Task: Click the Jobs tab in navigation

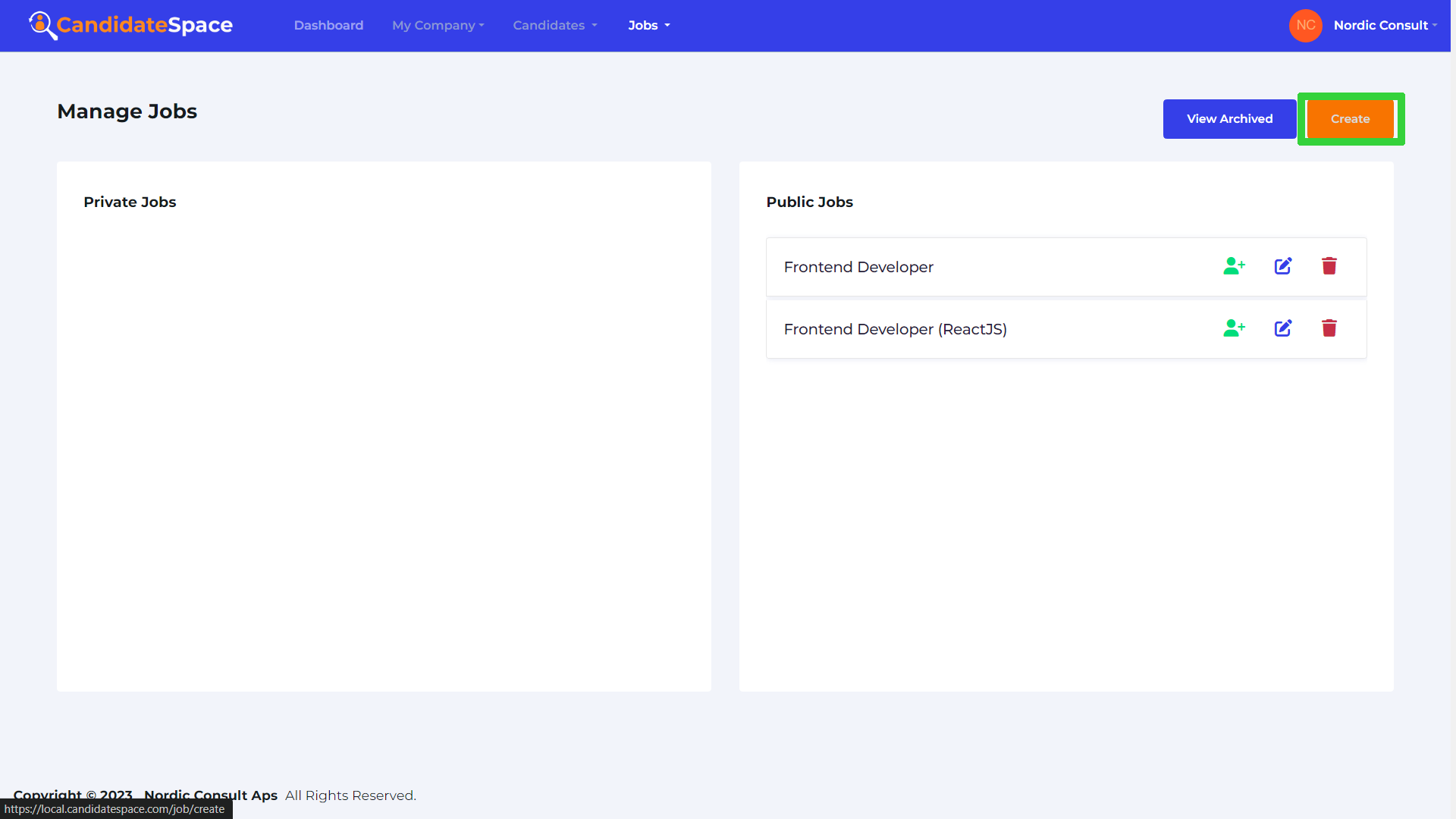Action: [648, 25]
